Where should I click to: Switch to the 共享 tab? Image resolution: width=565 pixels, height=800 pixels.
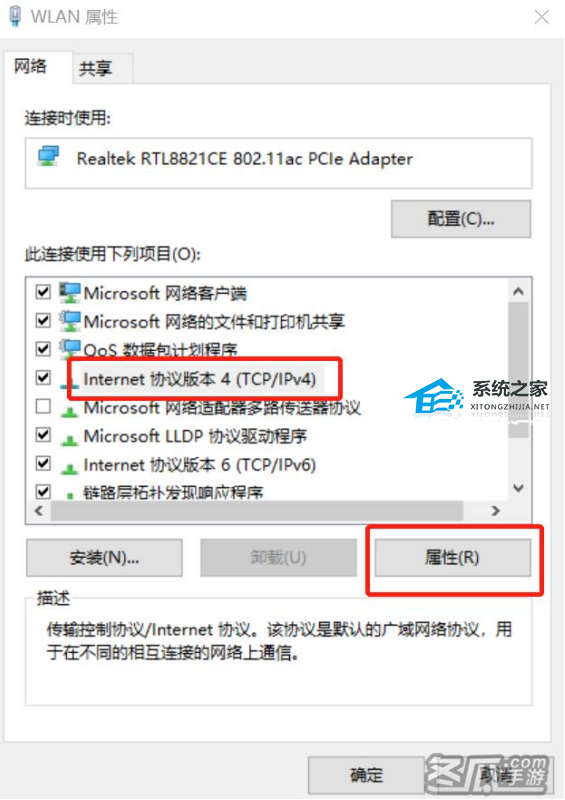pos(95,68)
